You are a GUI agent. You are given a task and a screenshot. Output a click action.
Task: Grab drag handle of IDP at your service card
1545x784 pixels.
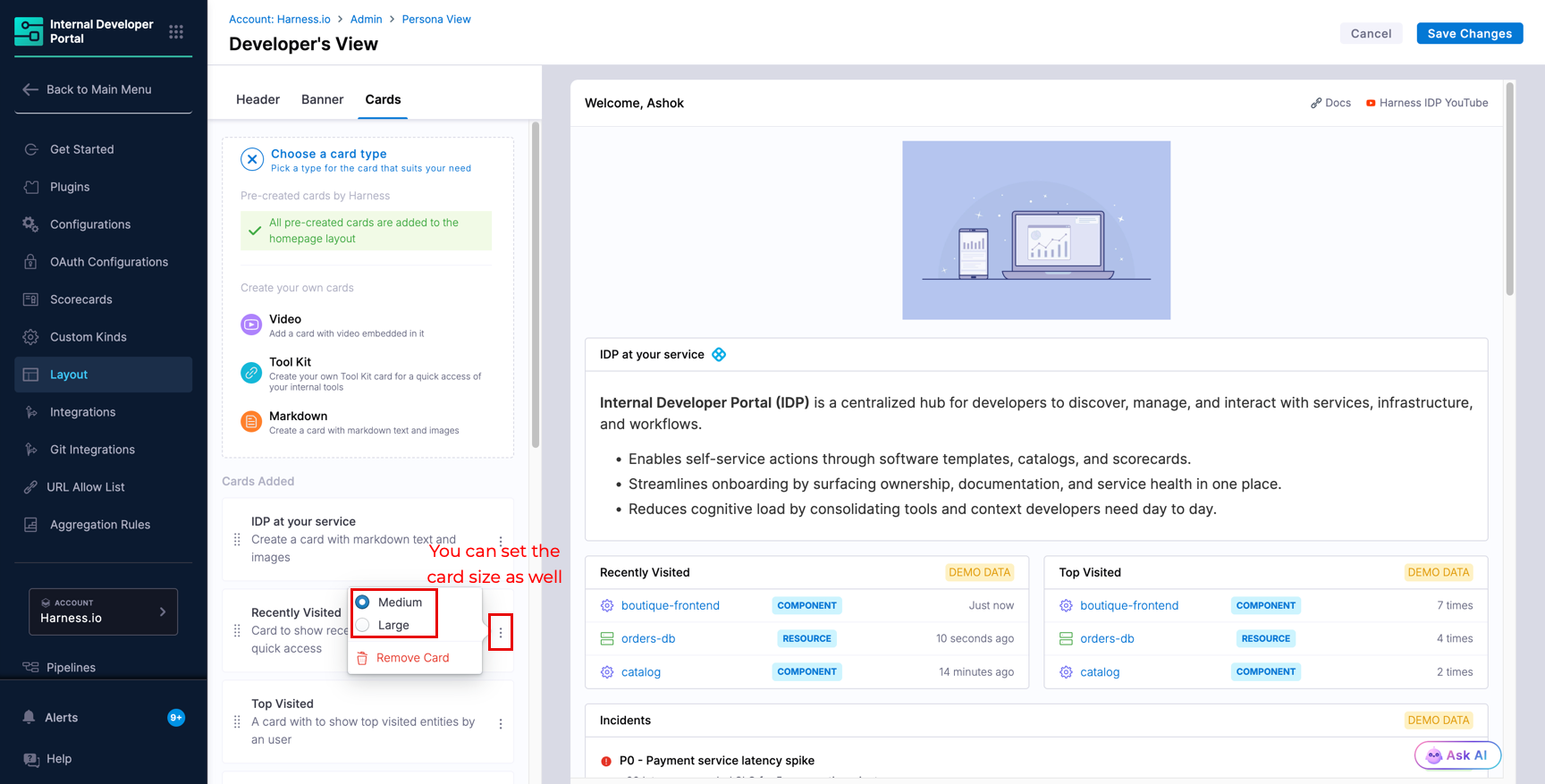tap(237, 540)
